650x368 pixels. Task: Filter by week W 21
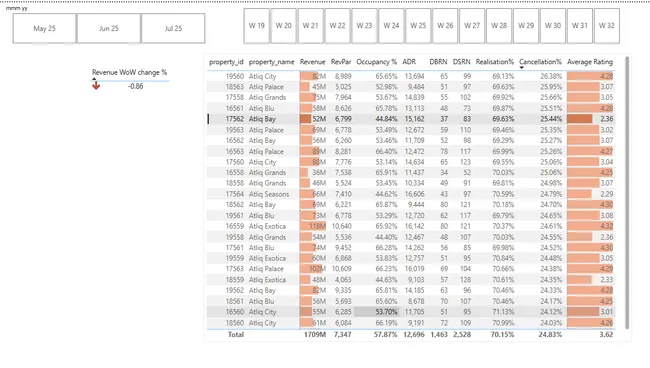(x=310, y=26)
